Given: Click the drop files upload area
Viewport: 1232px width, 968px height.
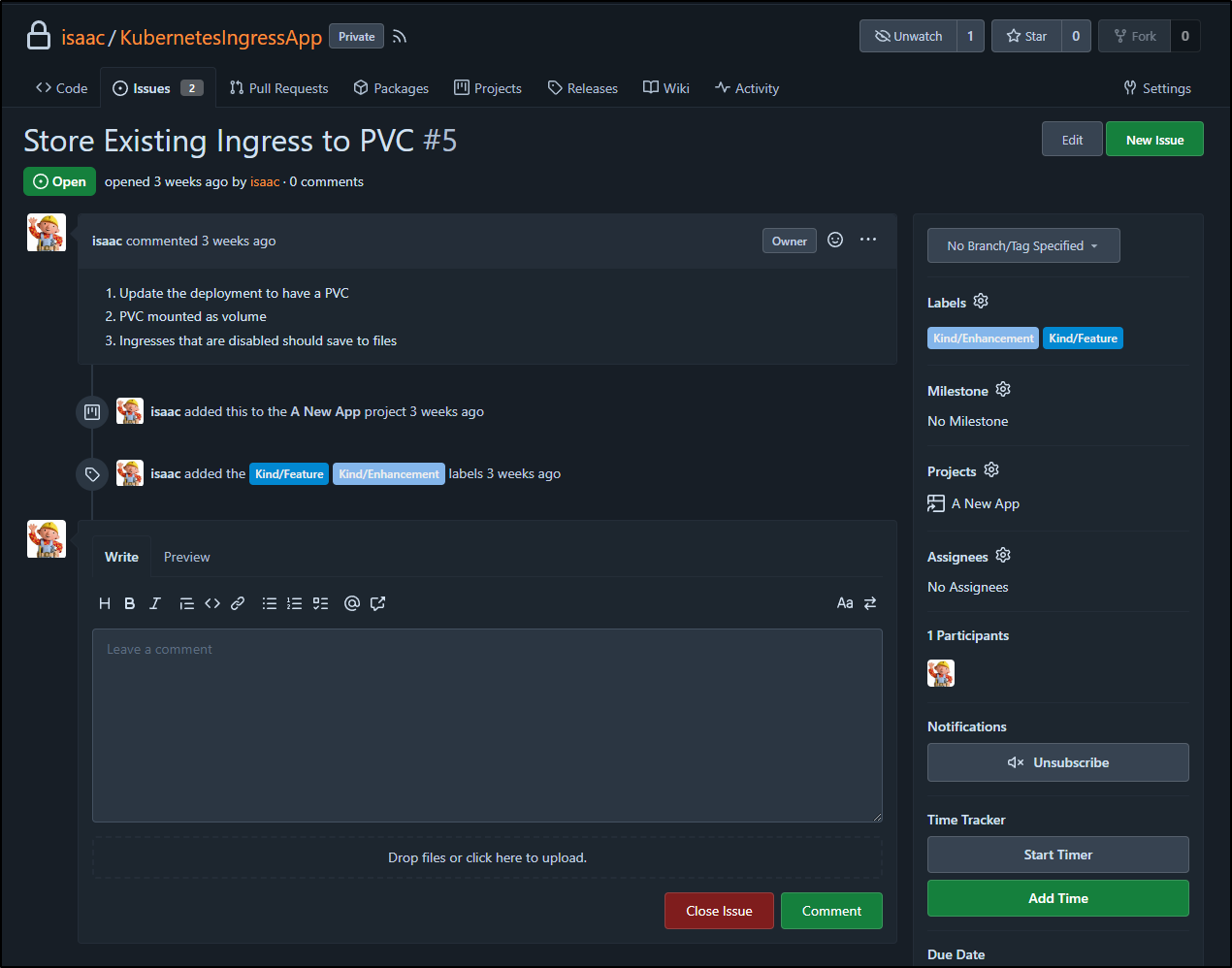Looking at the screenshot, I should [x=487, y=857].
